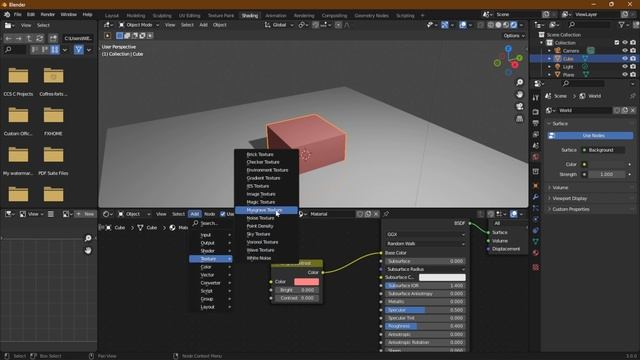Select solid viewport shading mode
Screen dimensions: 640x360
498,25
